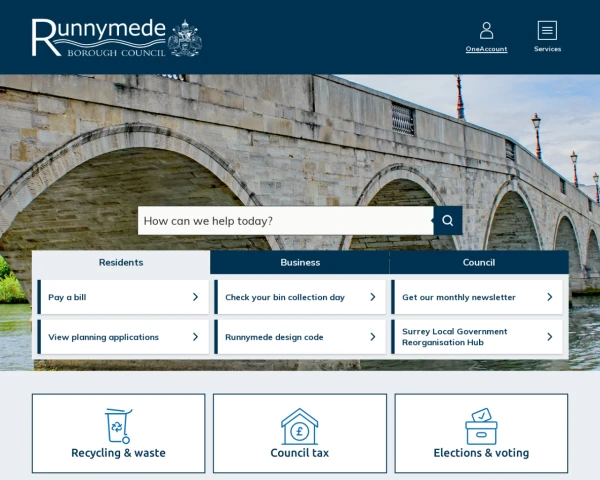
Task: Click chevron next to Get our monthly newsletter
Action: click(x=549, y=297)
